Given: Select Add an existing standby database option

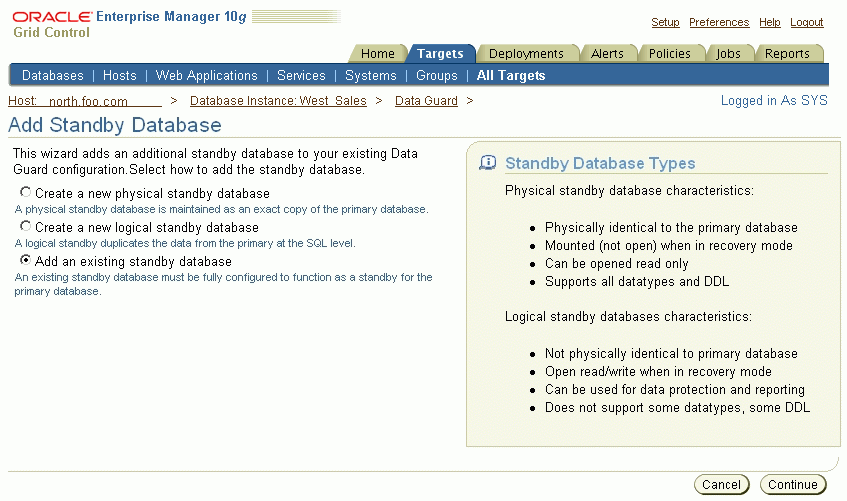Looking at the screenshot, I should point(25,261).
